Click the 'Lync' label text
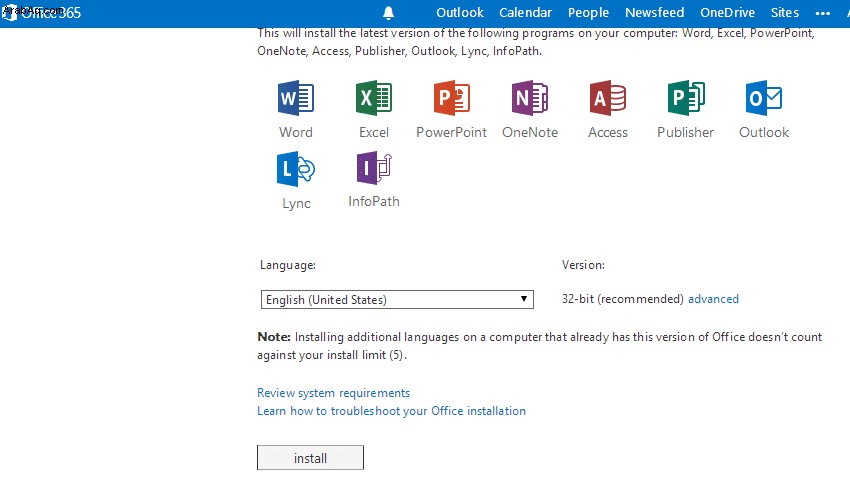 (x=296, y=204)
